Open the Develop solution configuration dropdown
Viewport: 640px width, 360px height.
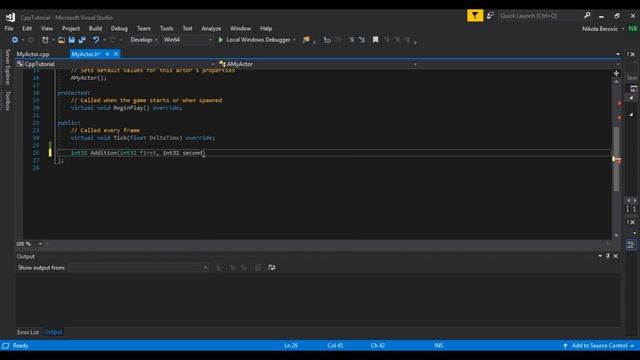[x=144, y=40]
